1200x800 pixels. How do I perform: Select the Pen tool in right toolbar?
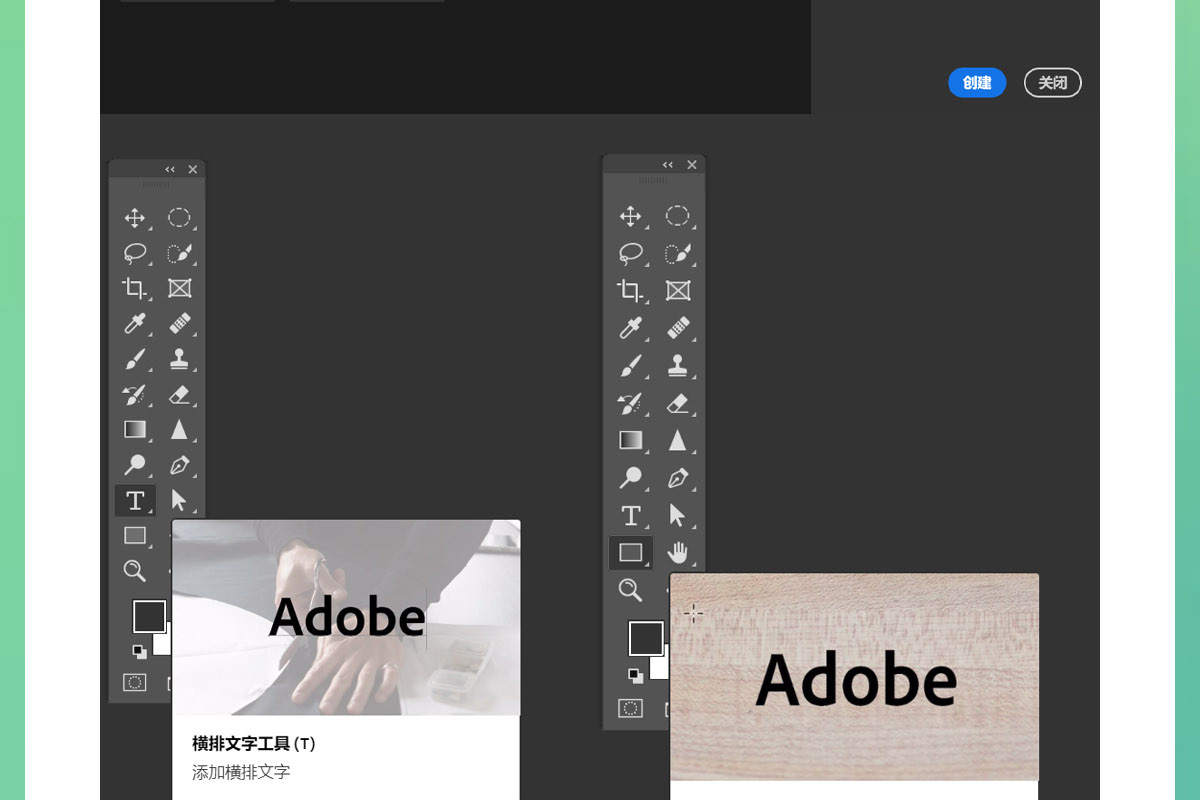tap(678, 477)
